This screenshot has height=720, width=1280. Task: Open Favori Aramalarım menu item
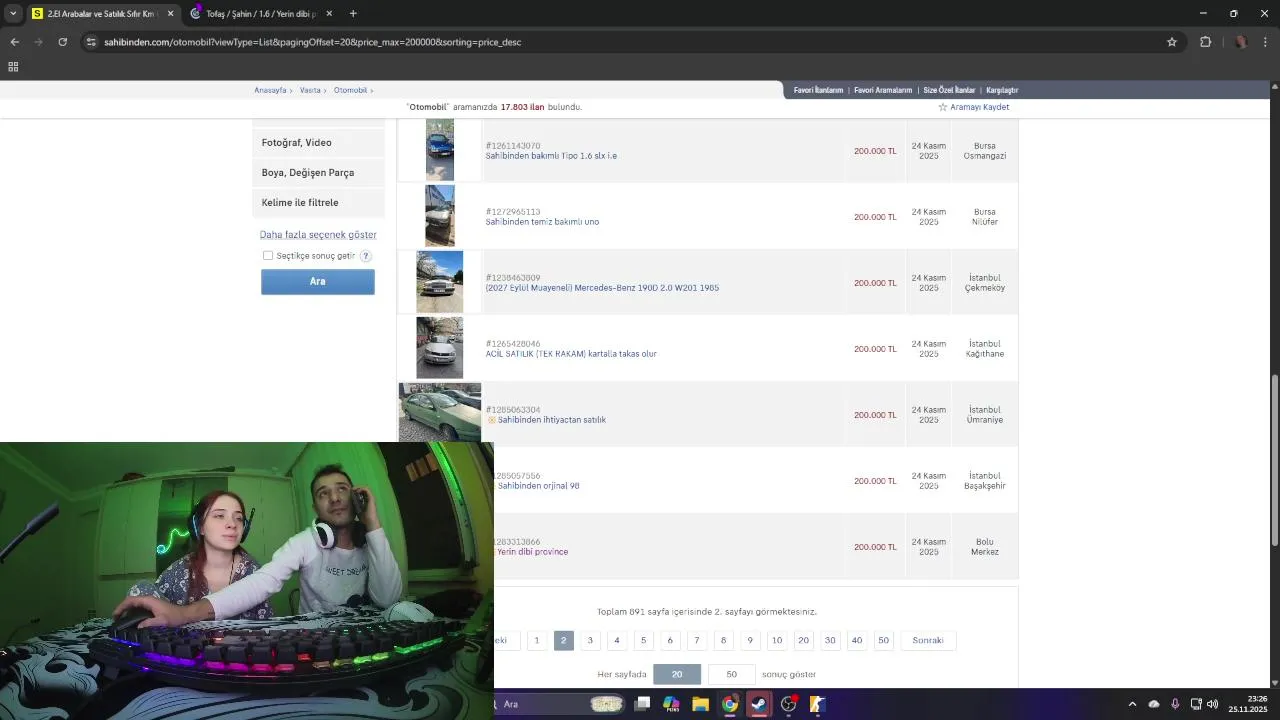click(x=883, y=90)
